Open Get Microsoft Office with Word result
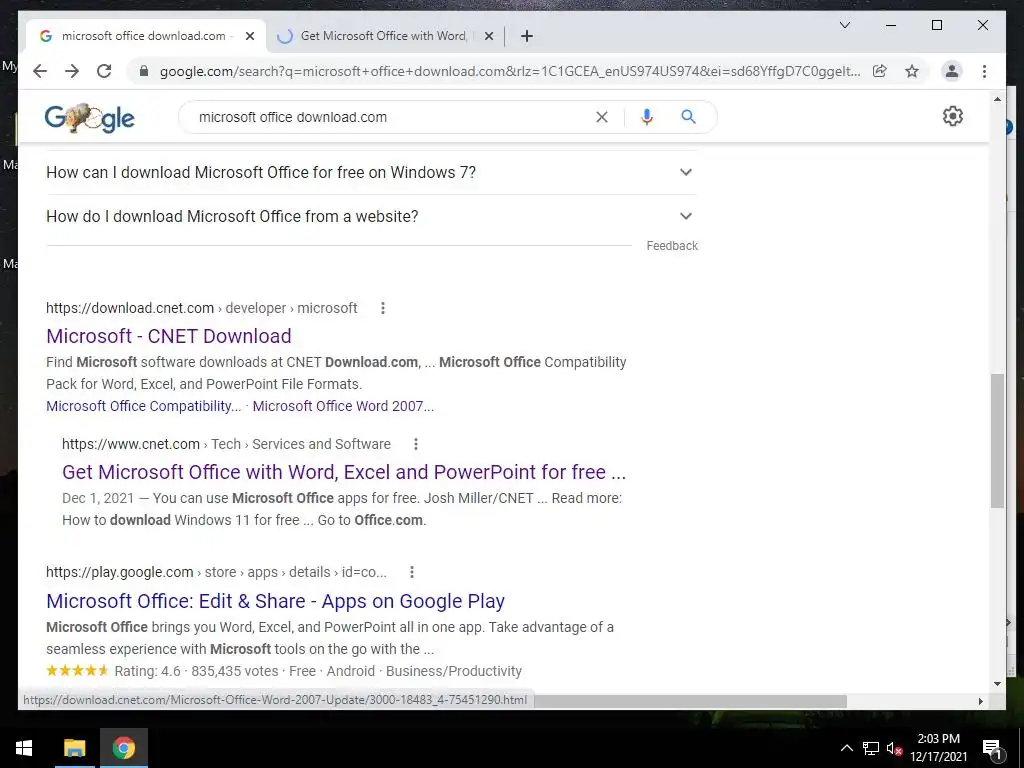The image size is (1024, 768). click(x=344, y=472)
